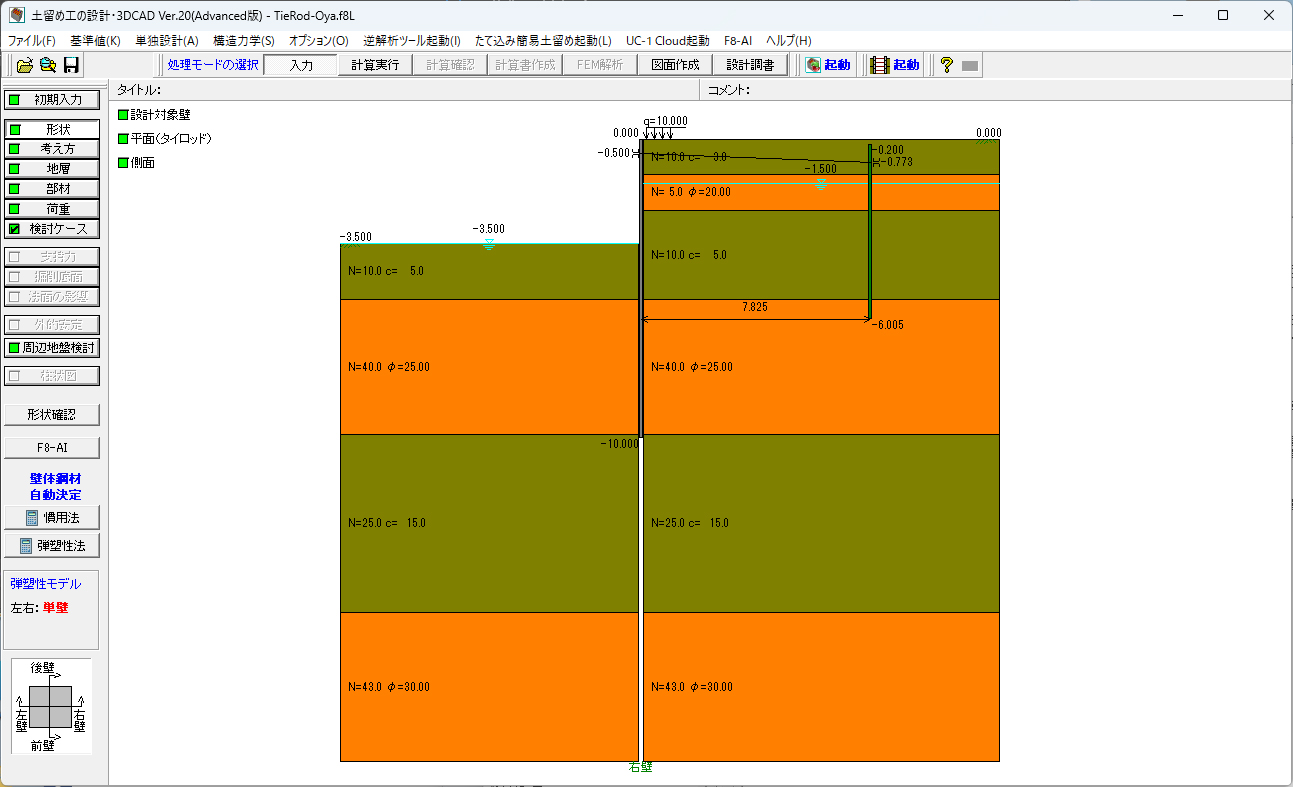Open the ファイル(F) menu
The image size is (1293, 787).
click(32, 41)
